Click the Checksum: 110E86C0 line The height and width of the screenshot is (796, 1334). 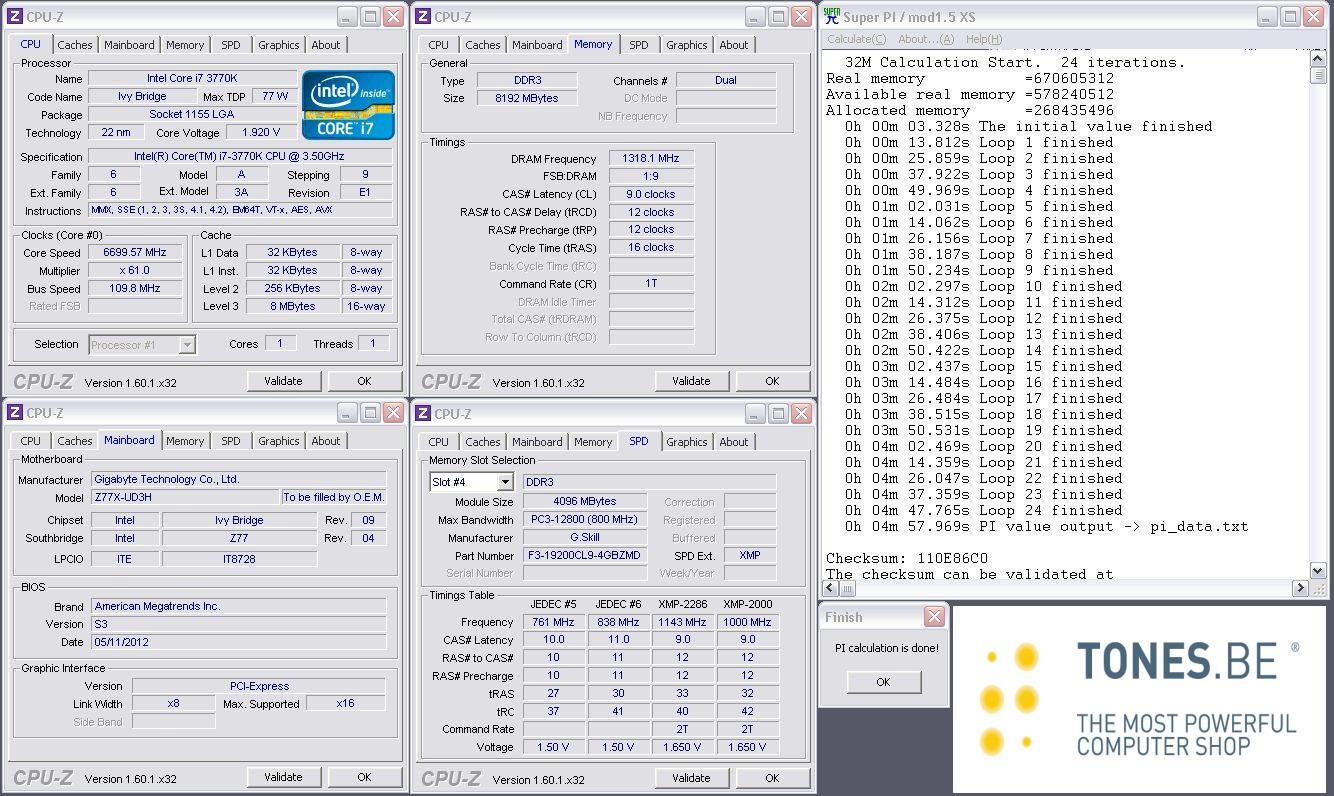click(907, 558)
